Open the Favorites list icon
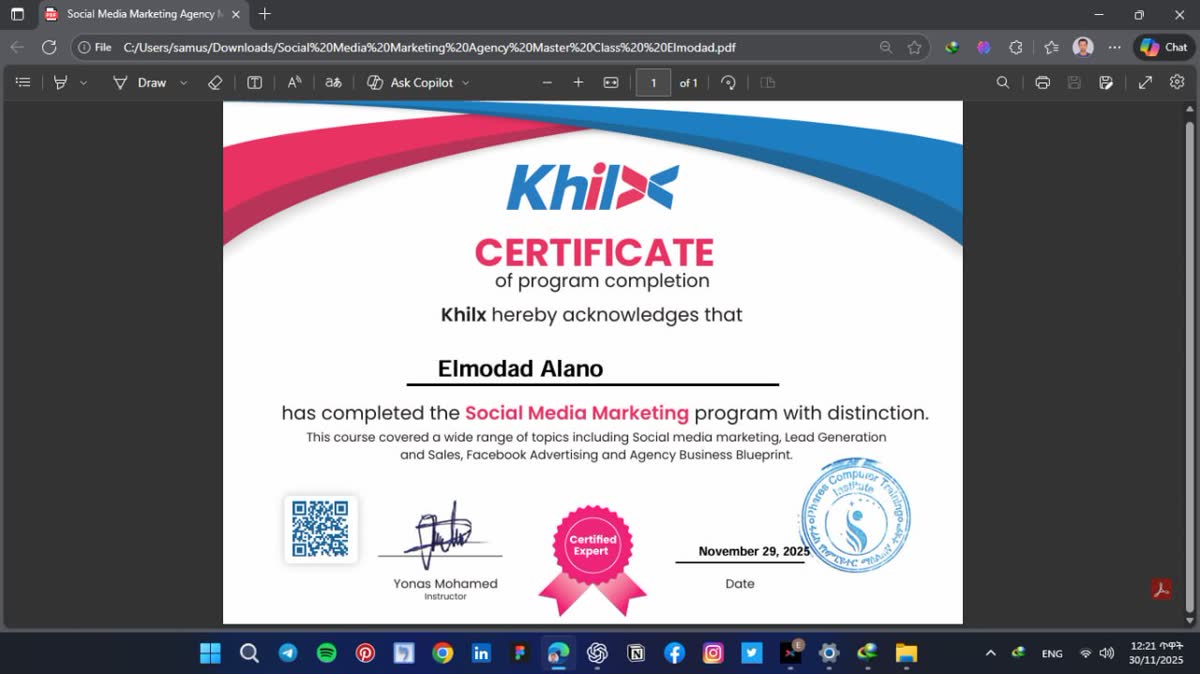1200x674 pixels. (x=1051, y=47)
